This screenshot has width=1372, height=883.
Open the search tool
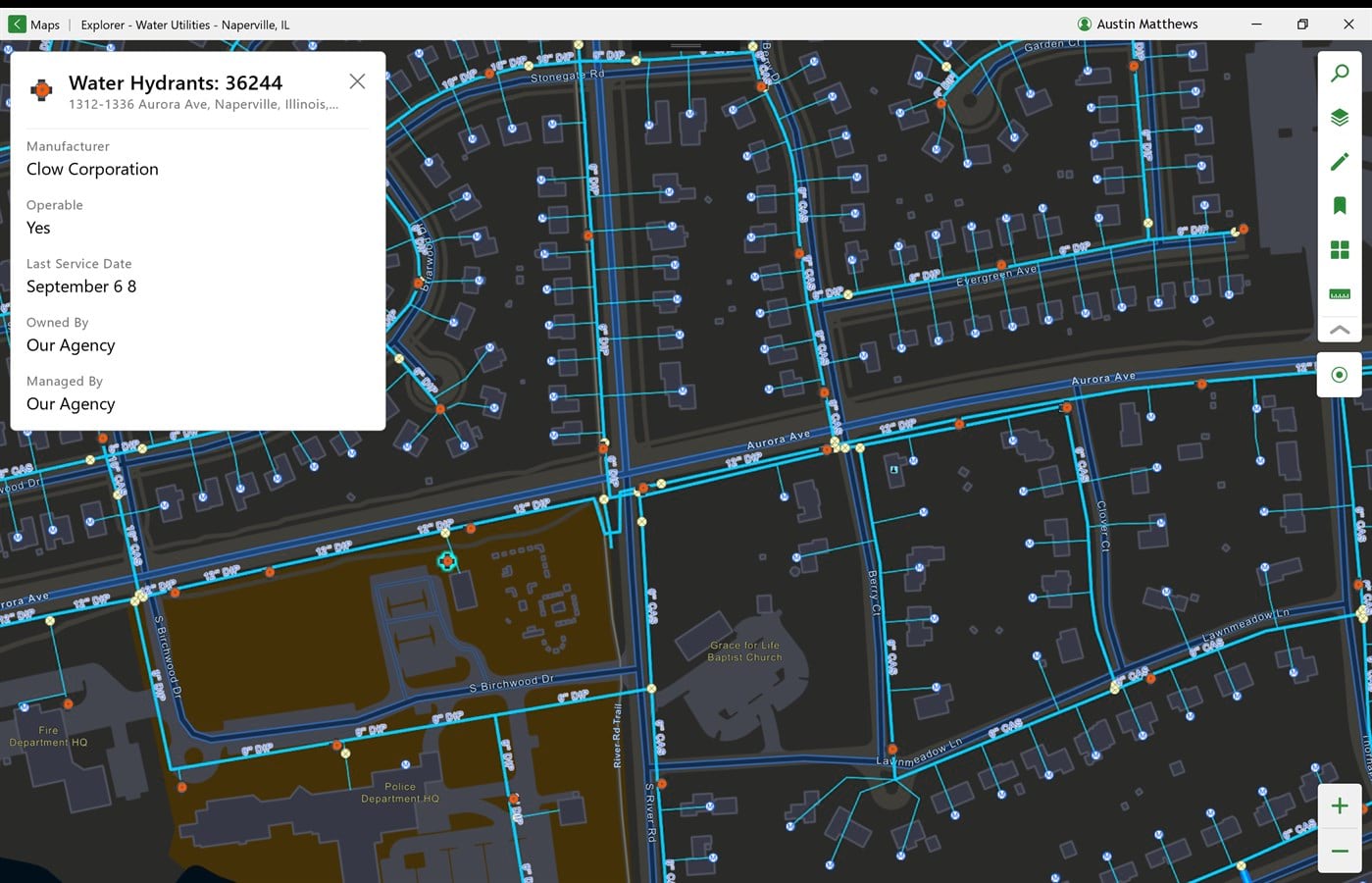point(1340,74)
